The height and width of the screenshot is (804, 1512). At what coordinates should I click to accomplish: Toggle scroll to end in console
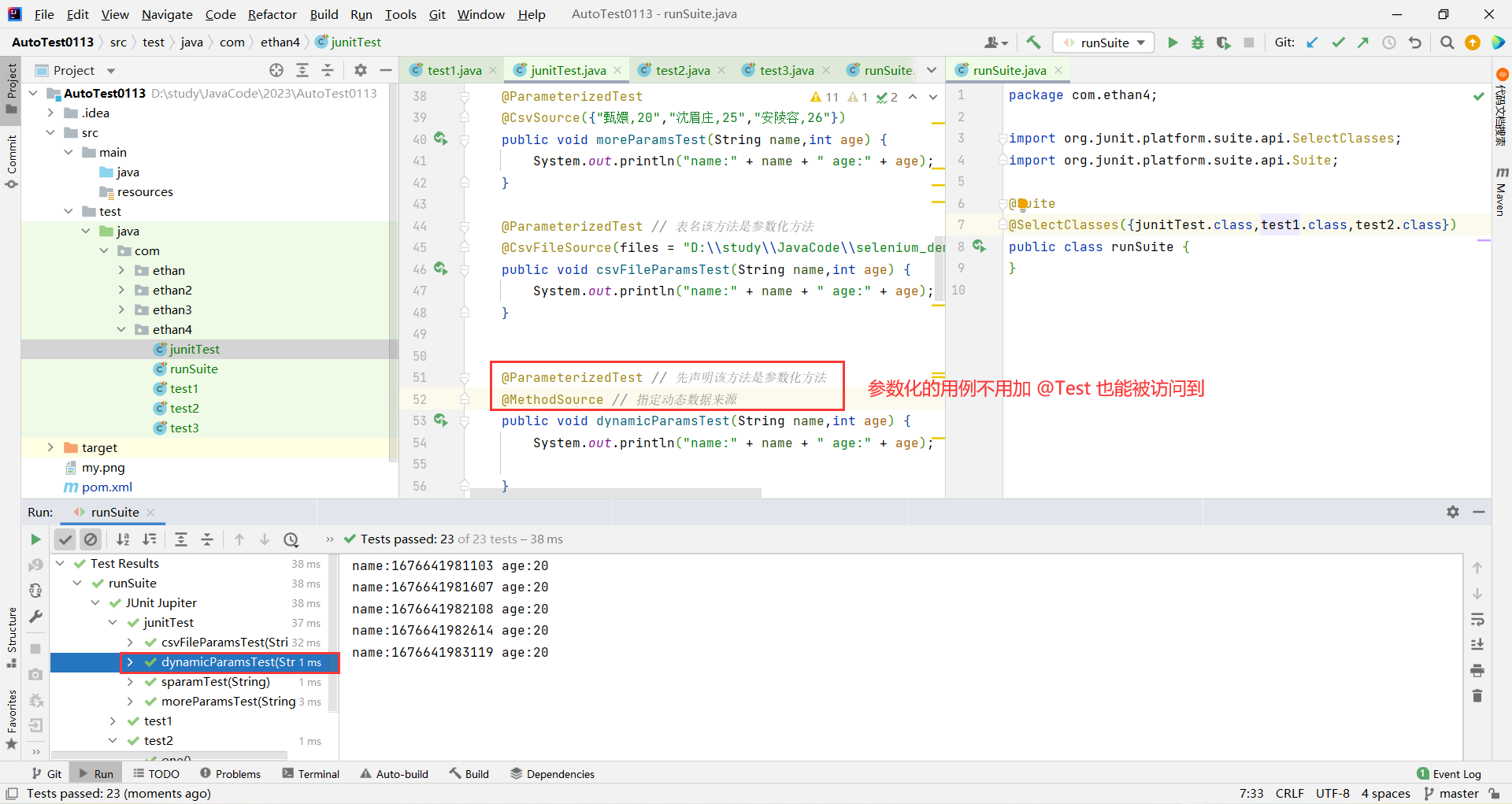point(1477,645)
